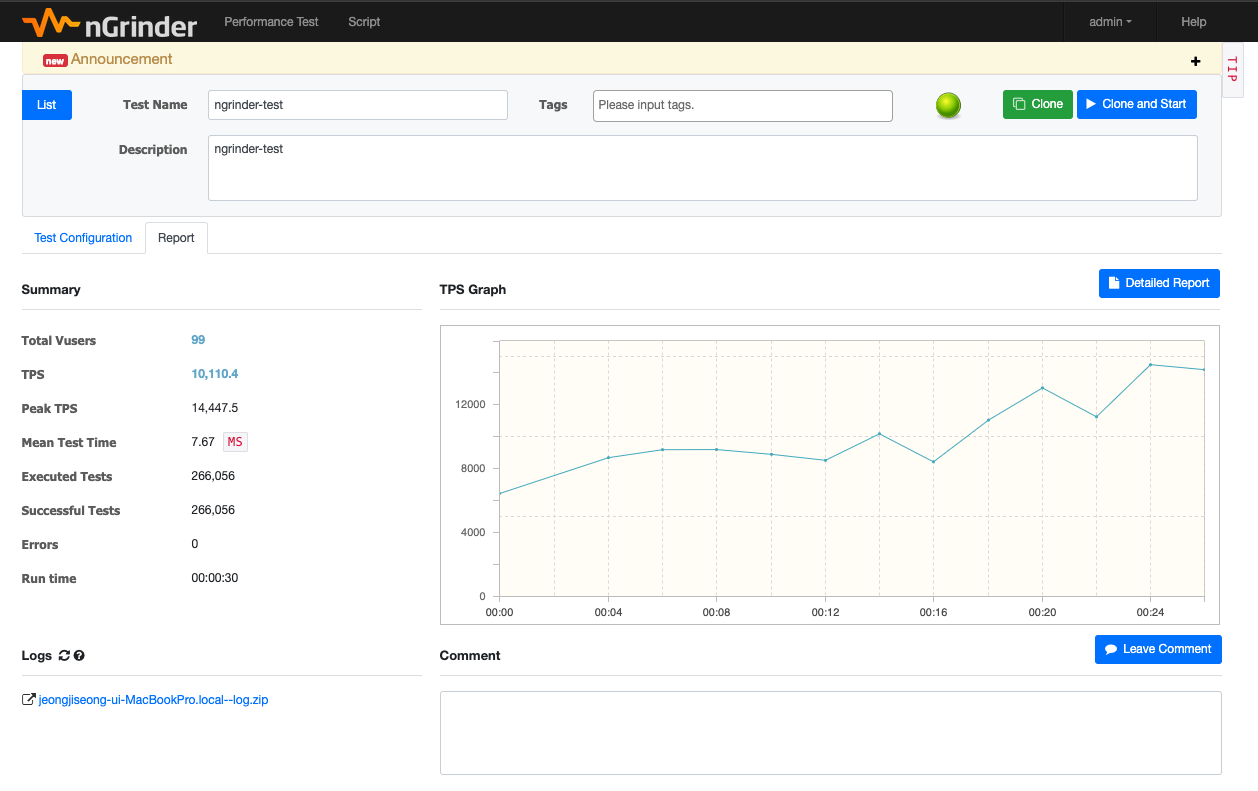Click the MS unit badge
This screenshot has width=1258, height=791.
tap(235, 442)
